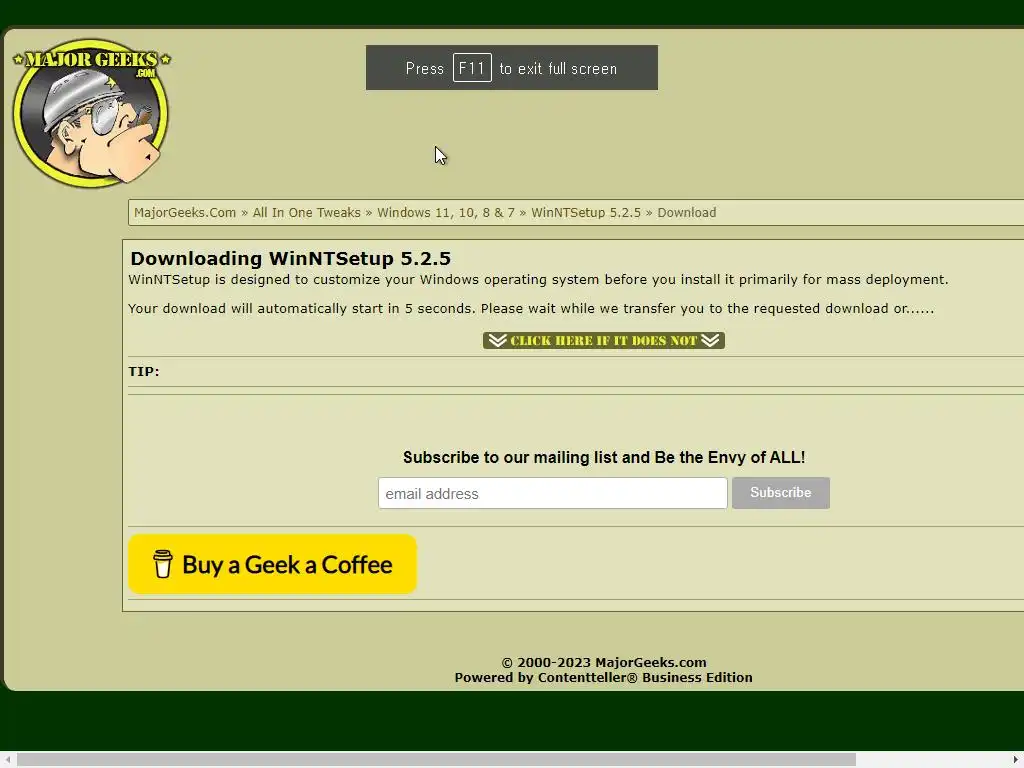Click 'Powered by Contentteller® Business Edition' text
This screenshot has width=1024, height=768.
[x=603, y=678]
